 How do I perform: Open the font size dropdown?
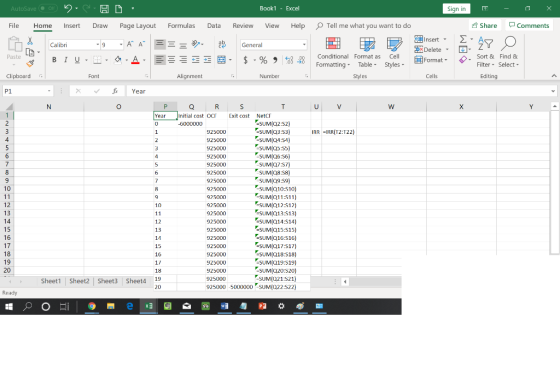[x=121, y=45]
